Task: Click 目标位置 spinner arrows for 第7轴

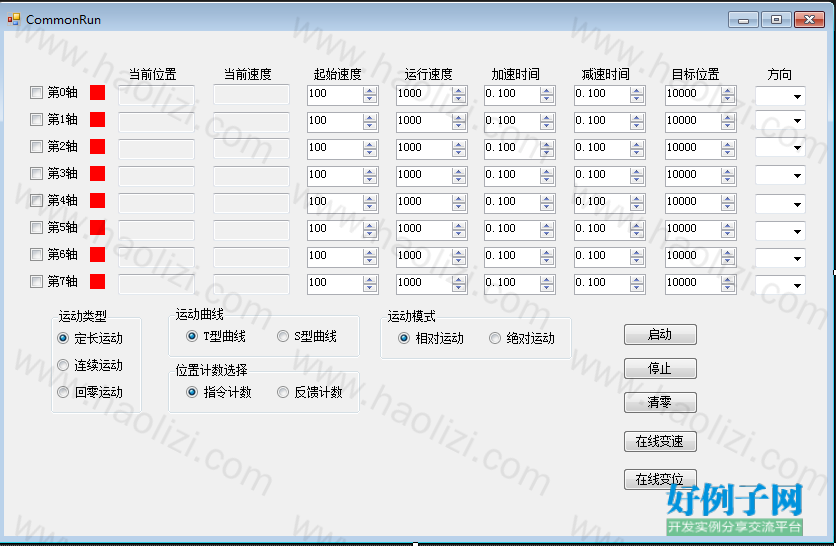Action: (x=728, y=284)
